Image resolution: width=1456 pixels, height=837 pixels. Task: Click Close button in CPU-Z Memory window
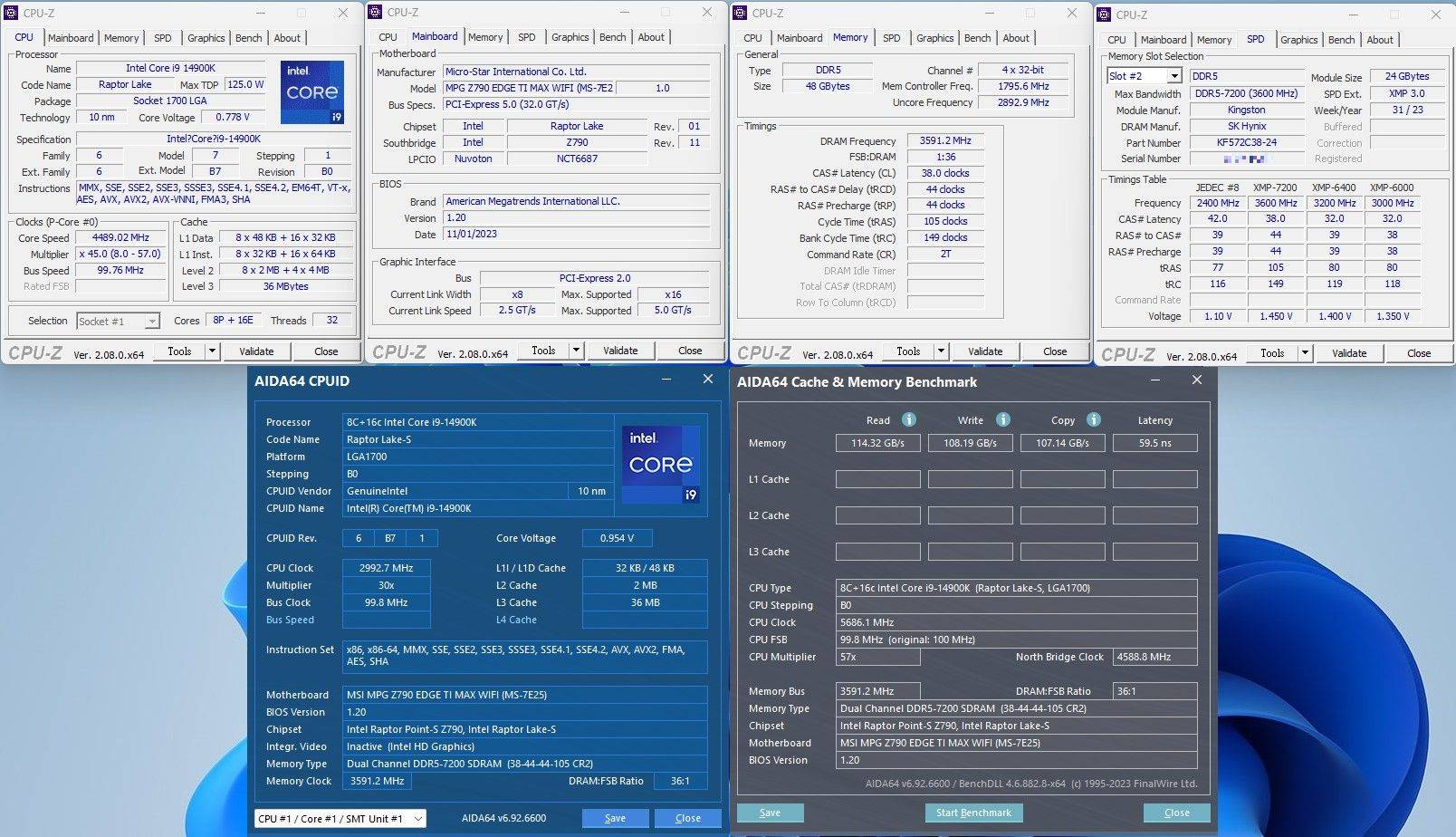[1055, 351]
